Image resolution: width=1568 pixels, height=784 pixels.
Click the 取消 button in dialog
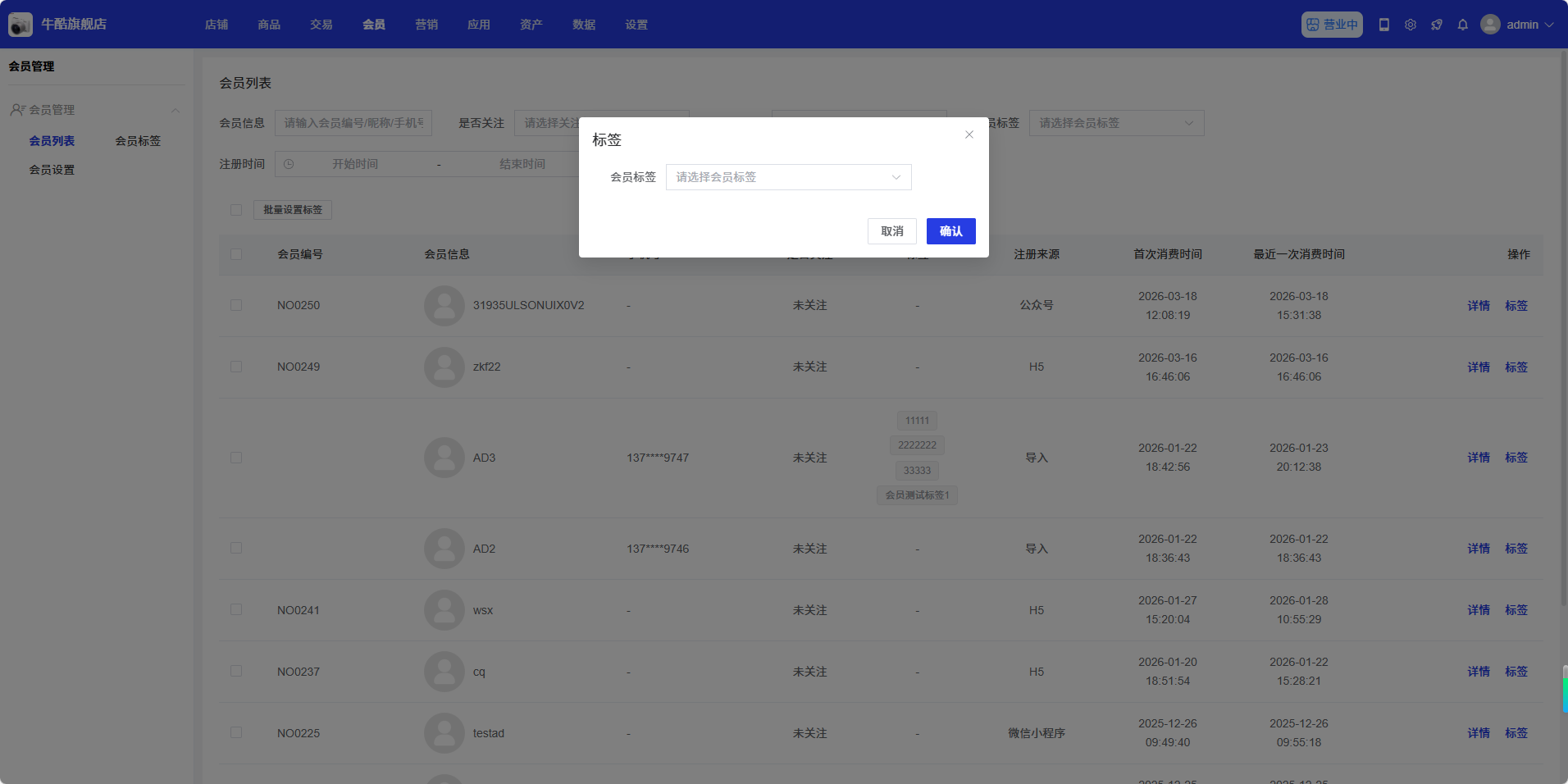[891, 231]
